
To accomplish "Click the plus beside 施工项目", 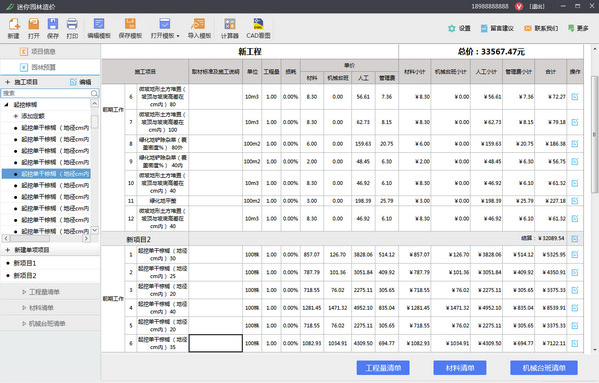I will [7, 82].
